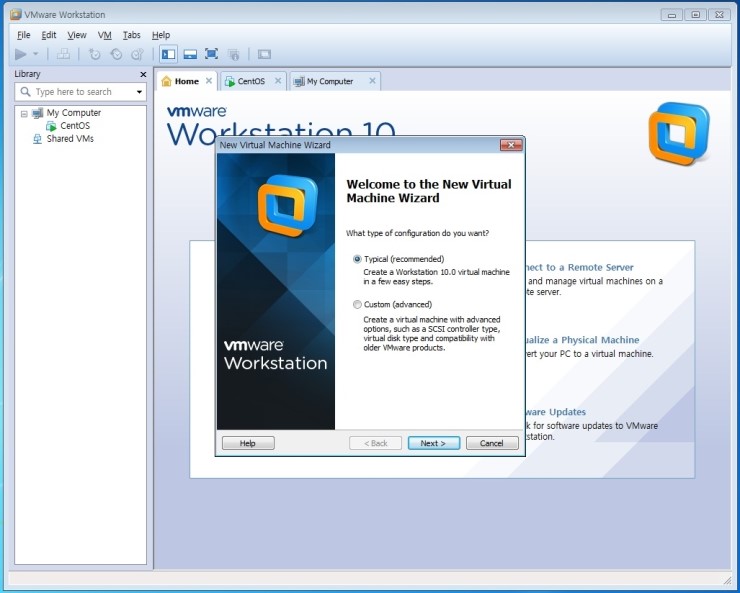Click the My Computer icon in Library tree
The image size is (740, 593).
tap(37, 113)
